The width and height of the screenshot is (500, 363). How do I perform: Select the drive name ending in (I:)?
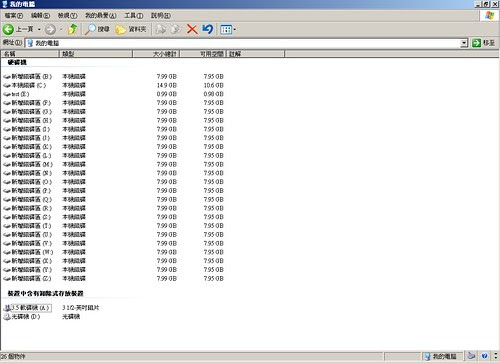(x=31, y=129)
